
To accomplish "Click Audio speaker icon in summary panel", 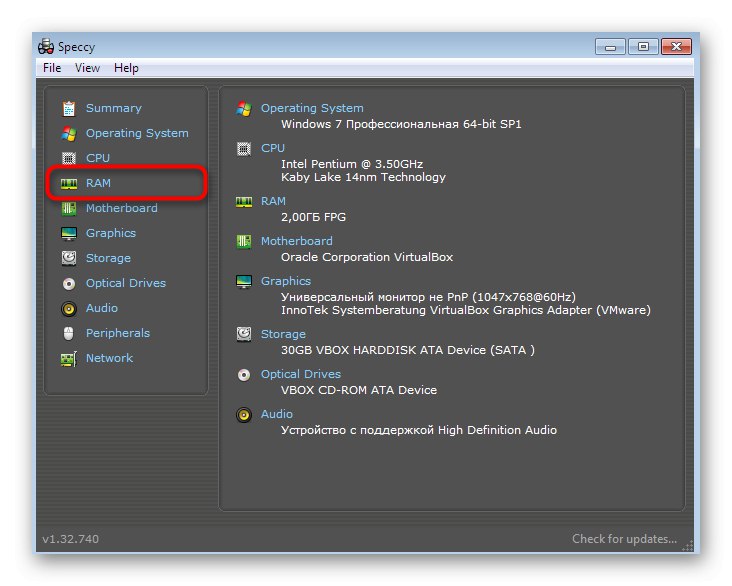I will click(x=244, y=415).
